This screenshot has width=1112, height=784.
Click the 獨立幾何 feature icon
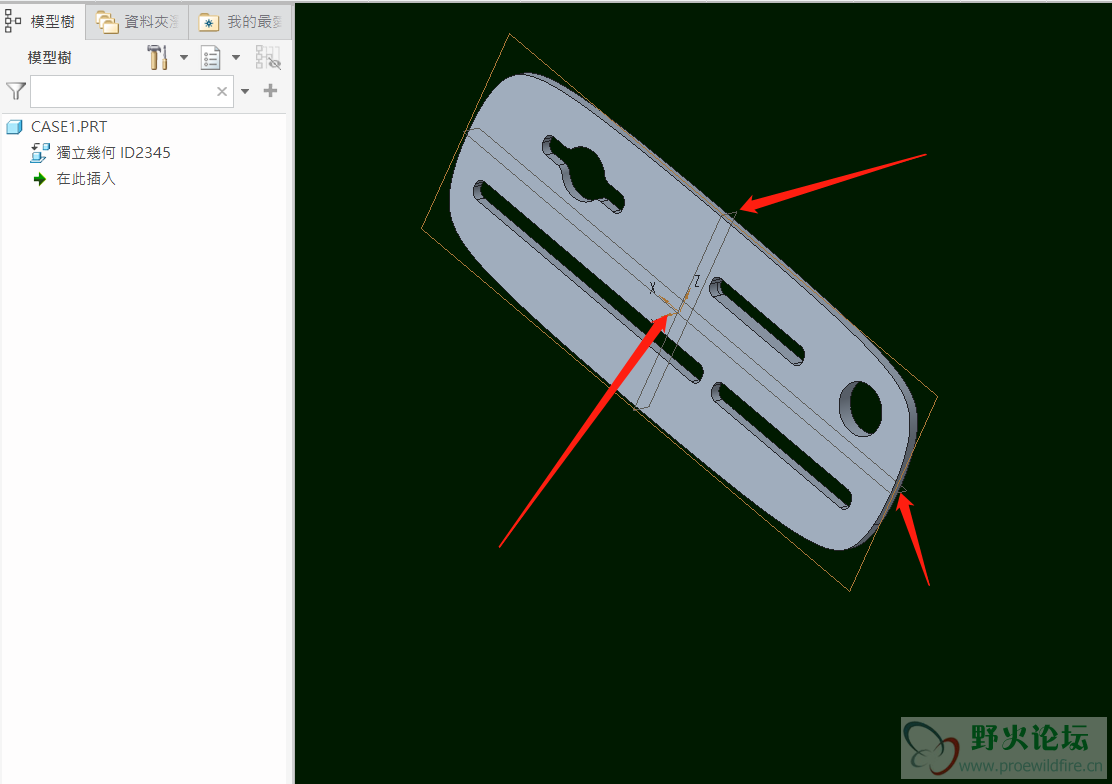(40, 153)
